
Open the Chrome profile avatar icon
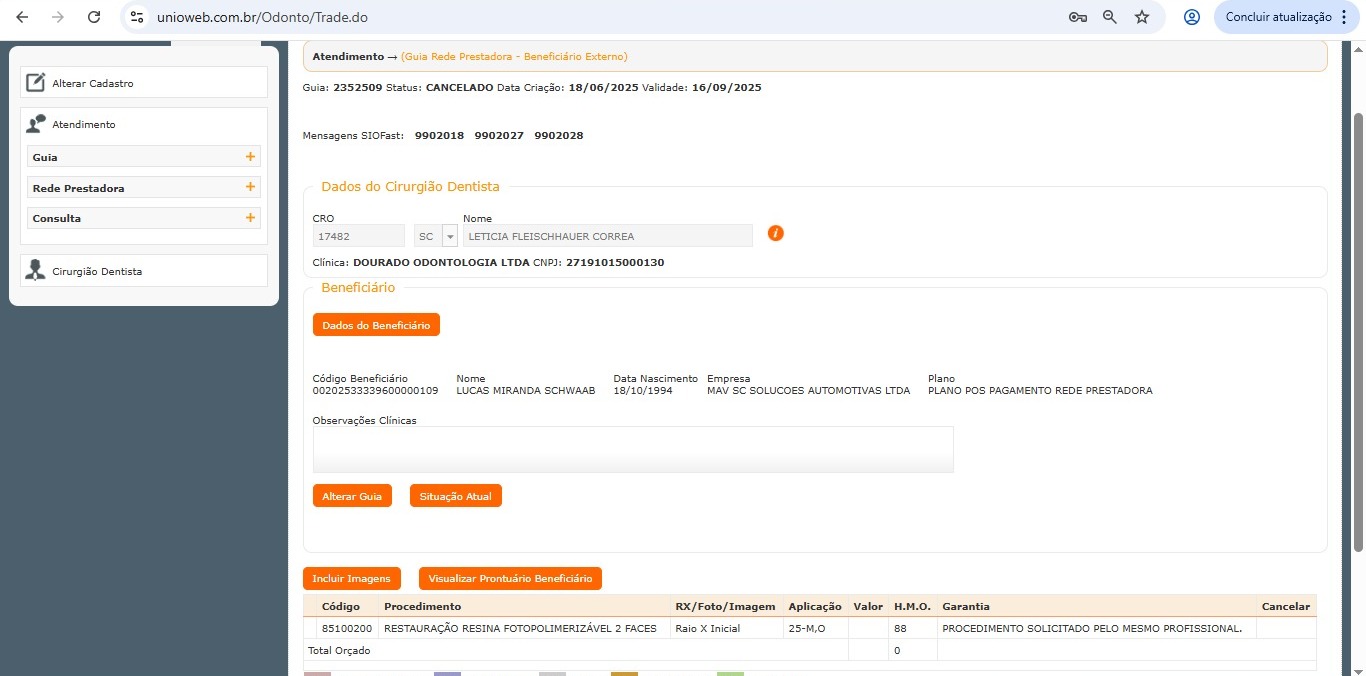(x=1191, y=17)
